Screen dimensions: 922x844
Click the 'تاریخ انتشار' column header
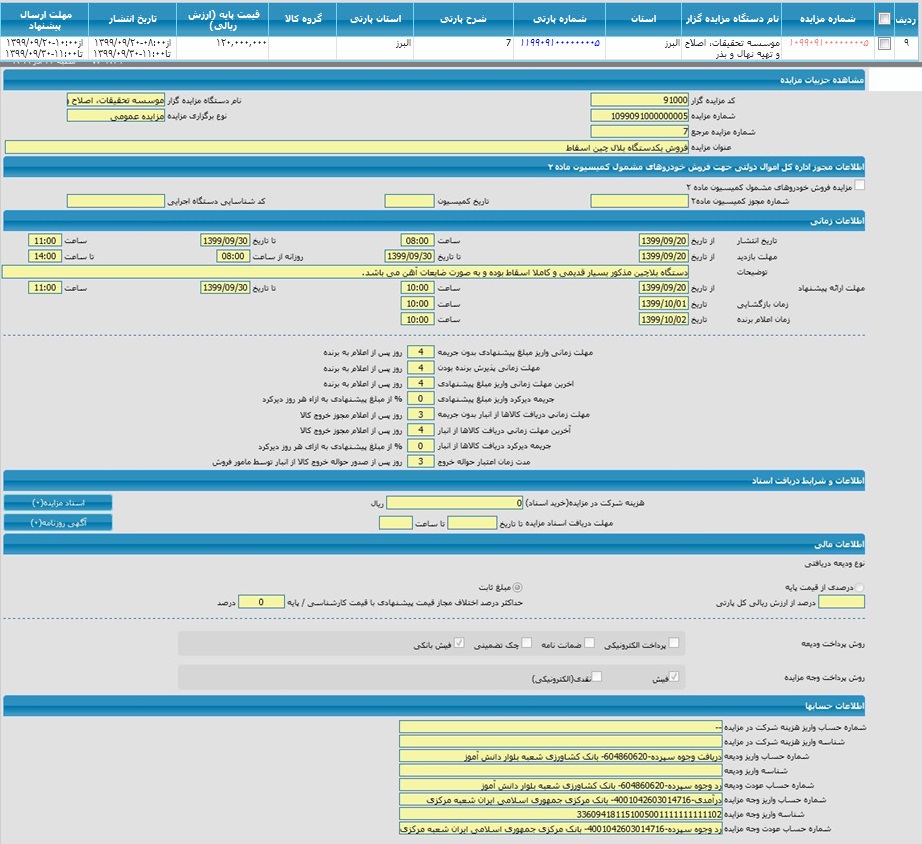point(132,18)
